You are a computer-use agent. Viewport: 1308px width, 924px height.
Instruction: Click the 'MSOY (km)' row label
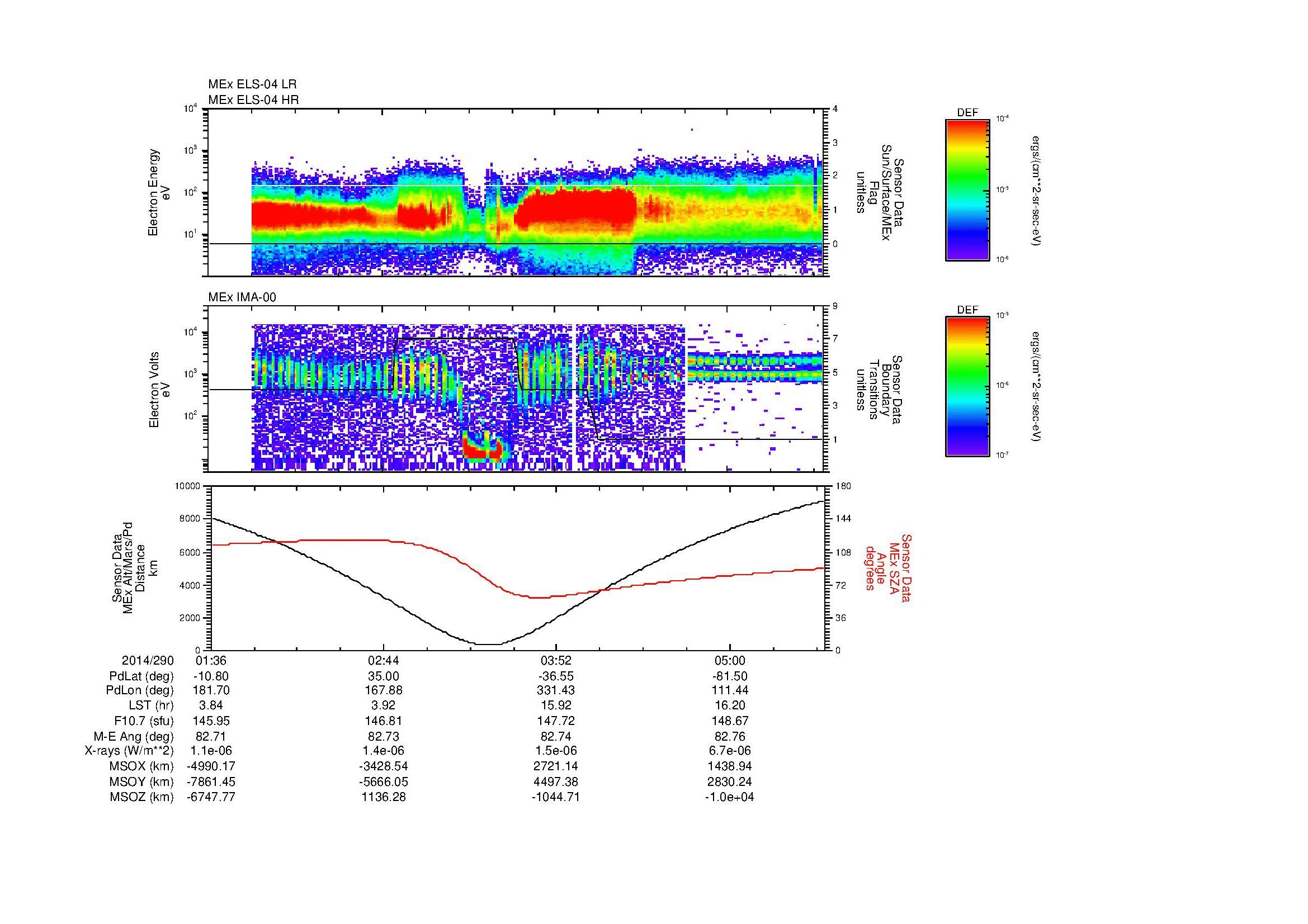(x=142, y=781)
